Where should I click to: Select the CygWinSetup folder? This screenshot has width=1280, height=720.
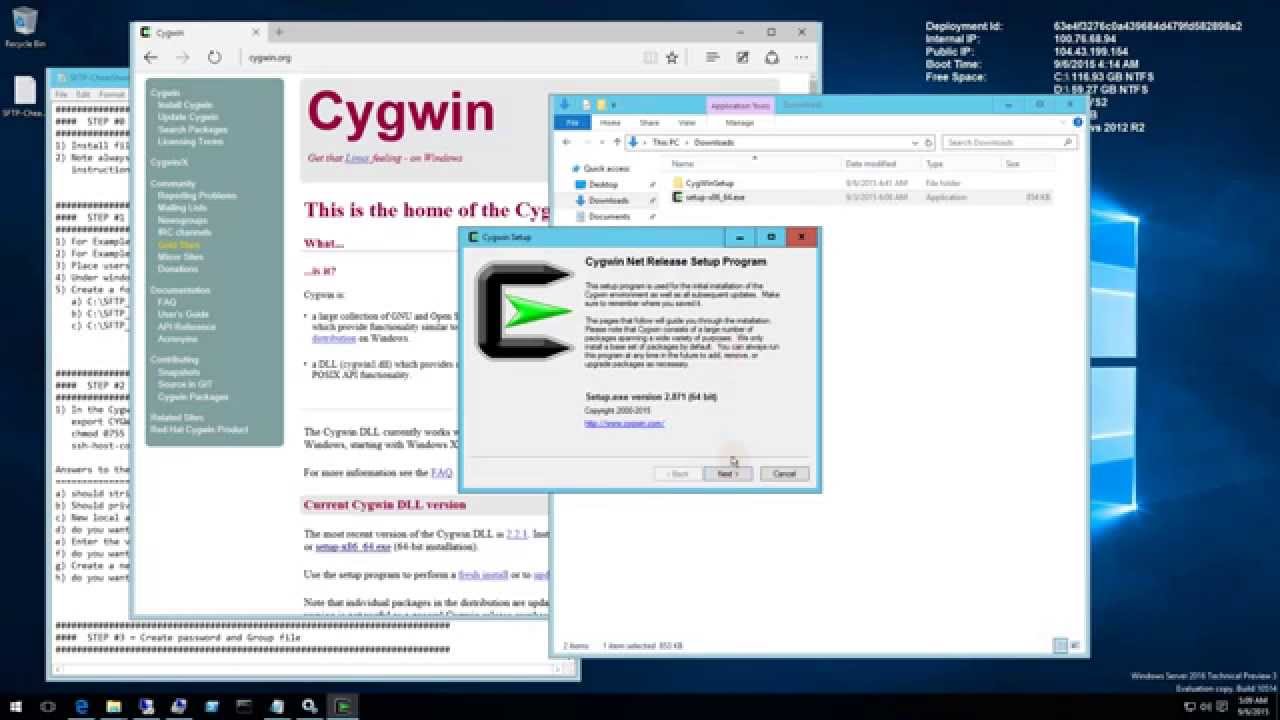[x=710, y=184]
